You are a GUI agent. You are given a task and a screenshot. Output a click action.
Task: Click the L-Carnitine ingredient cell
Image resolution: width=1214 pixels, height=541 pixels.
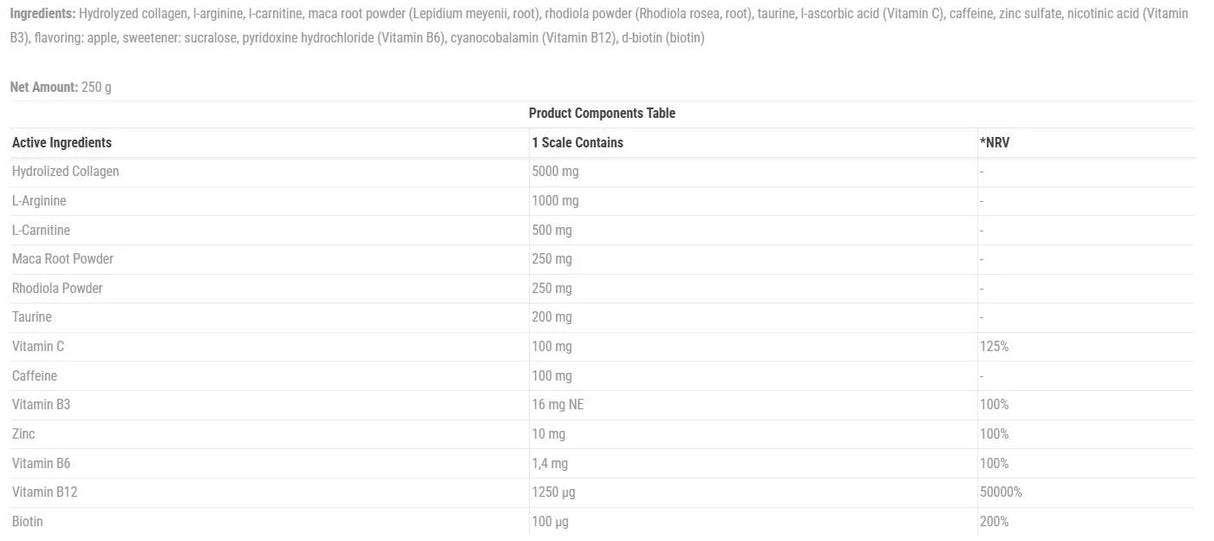coord(41,230)
